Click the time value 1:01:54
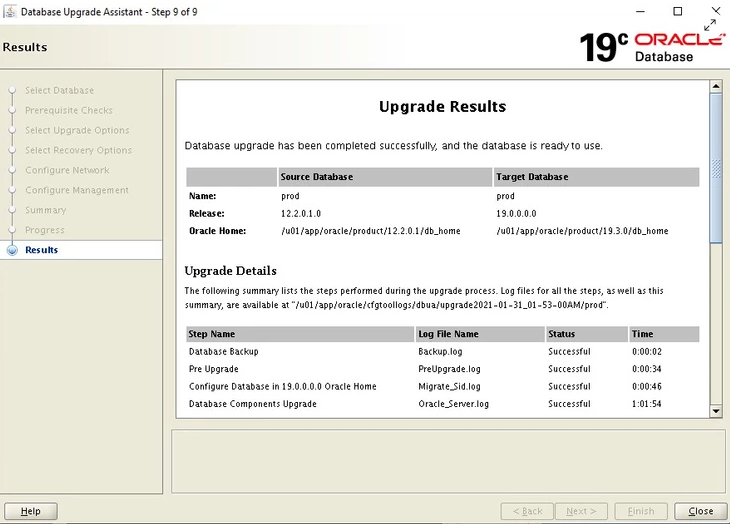Screen dimensions: 730x525 click(x=647, y=404)
